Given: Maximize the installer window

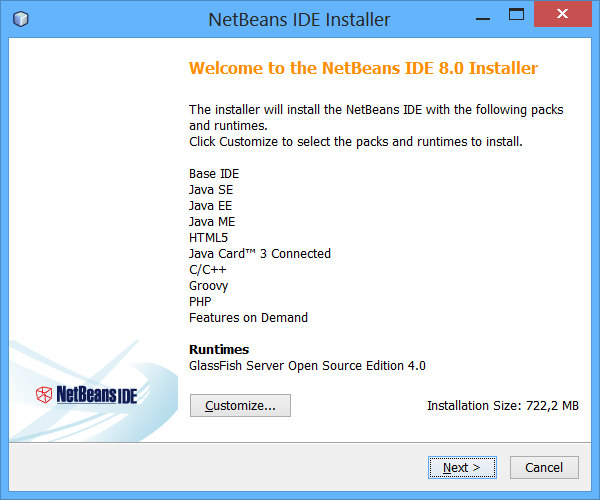Looking at the screenshot, I should tap(516, 17).
